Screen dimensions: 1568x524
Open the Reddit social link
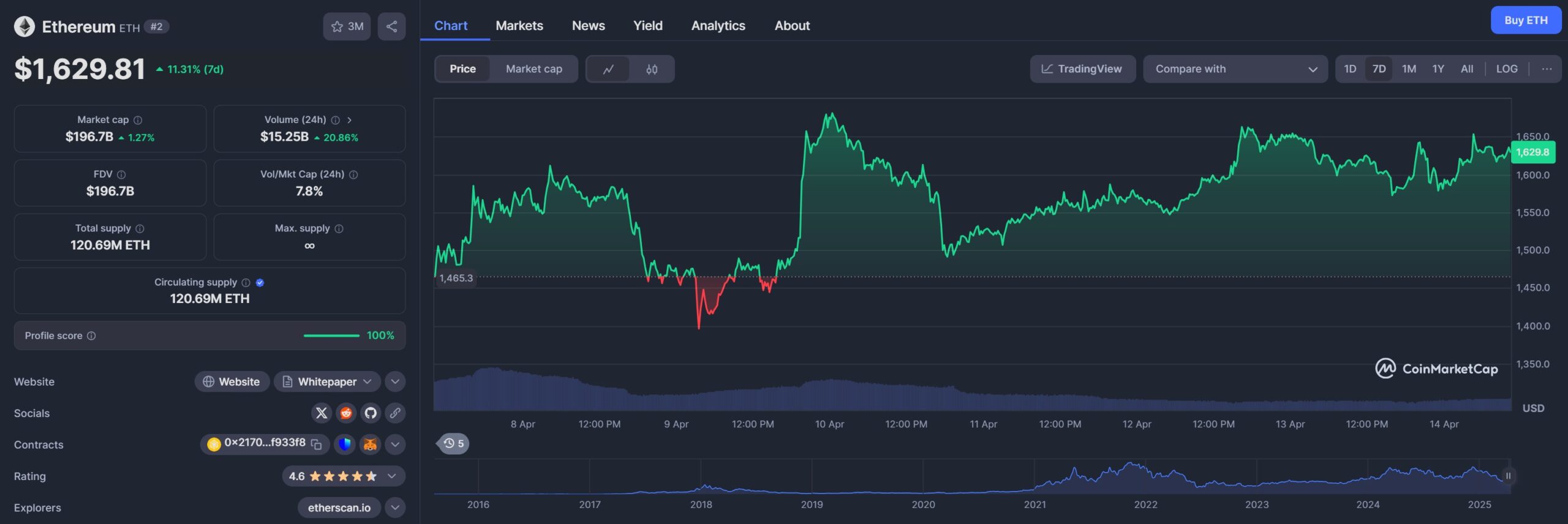(346, 413)
